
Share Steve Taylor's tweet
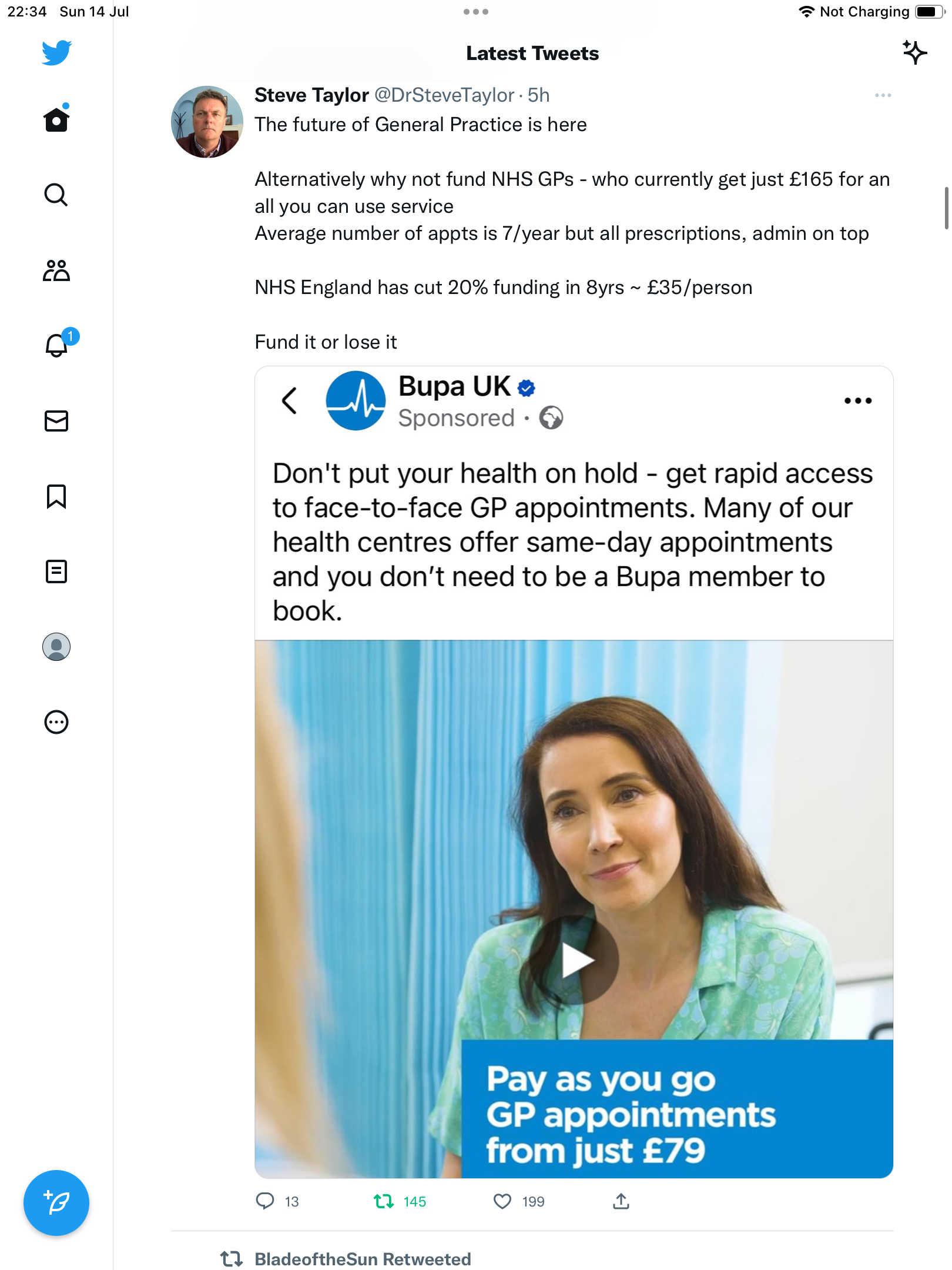coord(621,1201)
